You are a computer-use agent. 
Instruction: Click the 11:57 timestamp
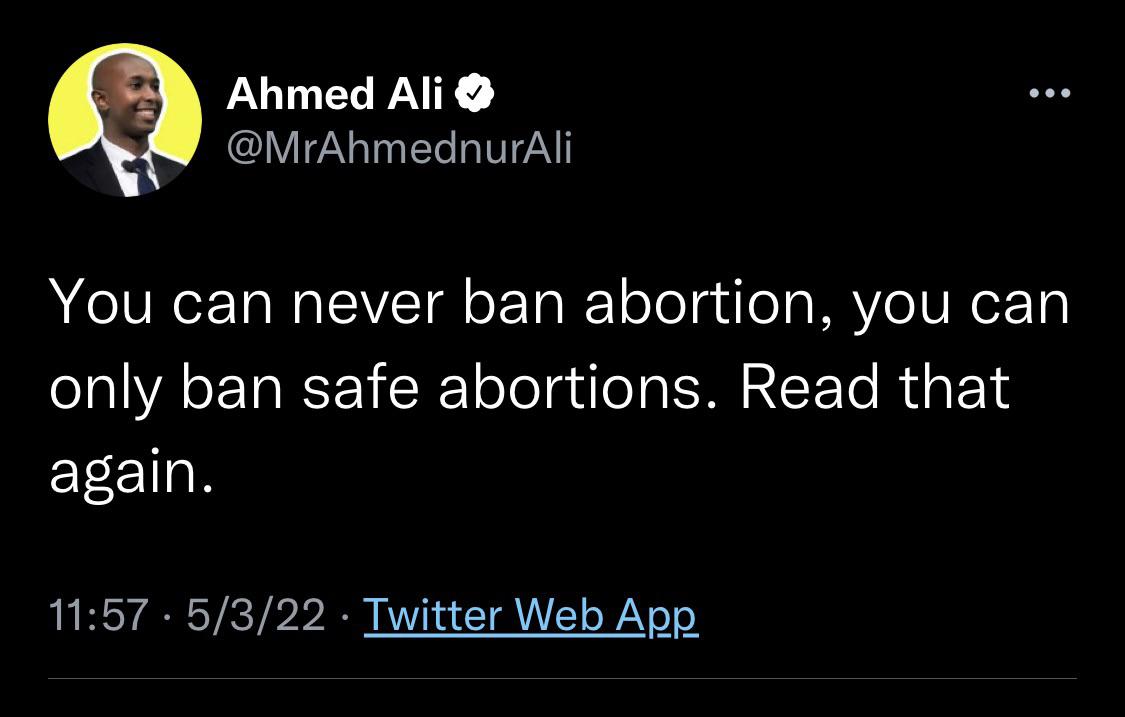[99, 616]
